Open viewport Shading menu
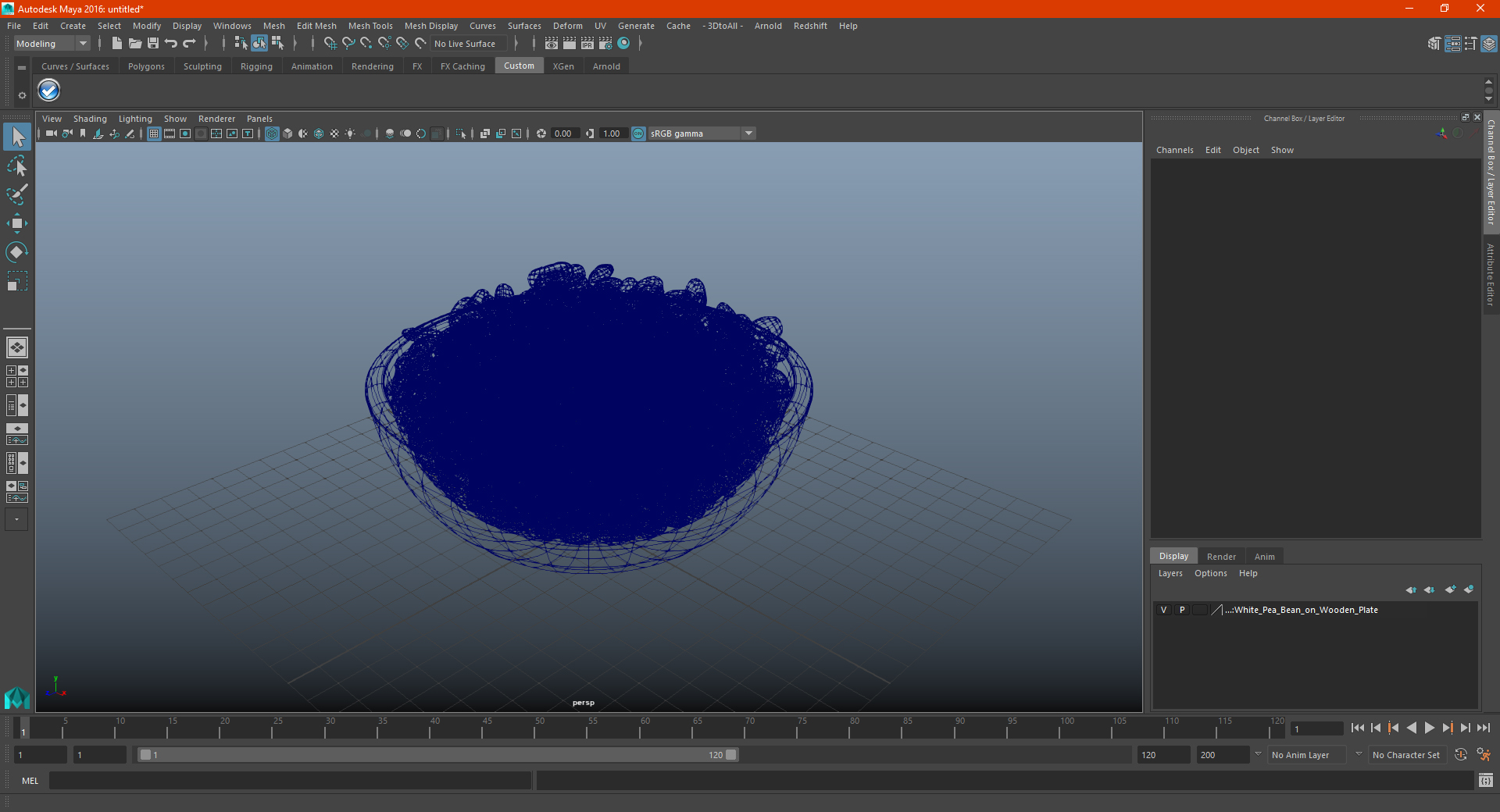This screenshot has height=812, width=1500. [x=90, y=119]
